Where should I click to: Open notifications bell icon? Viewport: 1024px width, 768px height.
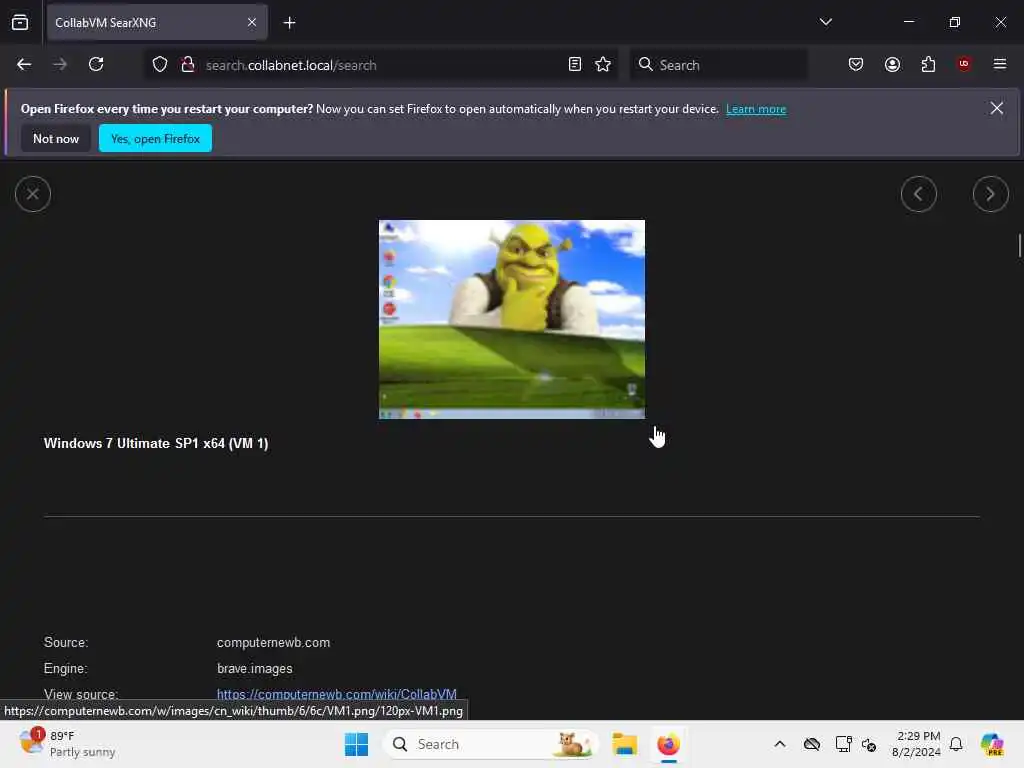[x=956, y=744]
